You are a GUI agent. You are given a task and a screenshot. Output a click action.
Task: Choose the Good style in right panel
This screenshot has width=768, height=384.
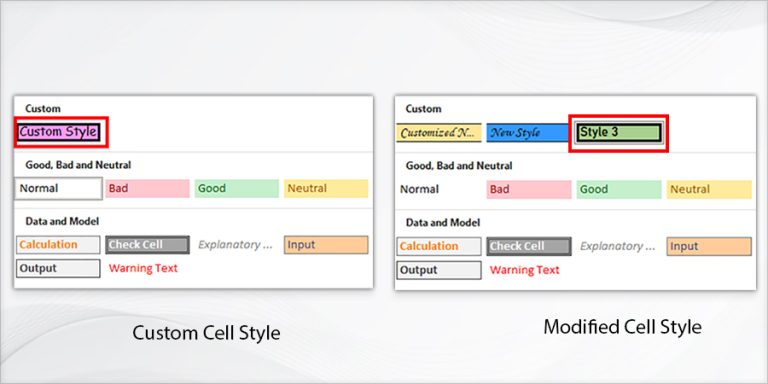click(x=619, y=190)
